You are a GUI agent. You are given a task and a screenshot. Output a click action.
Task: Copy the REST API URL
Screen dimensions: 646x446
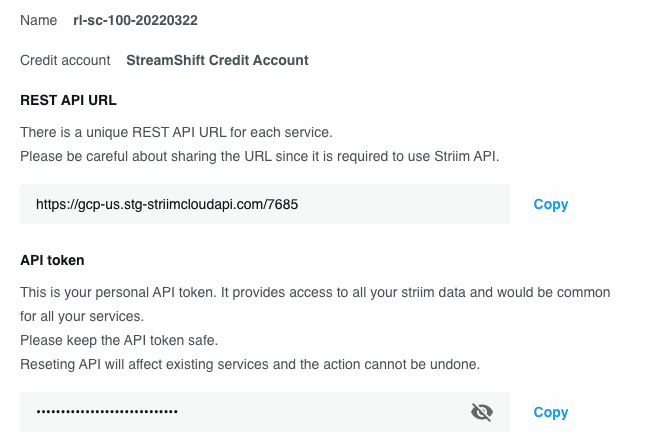click(x=550, y=204)
